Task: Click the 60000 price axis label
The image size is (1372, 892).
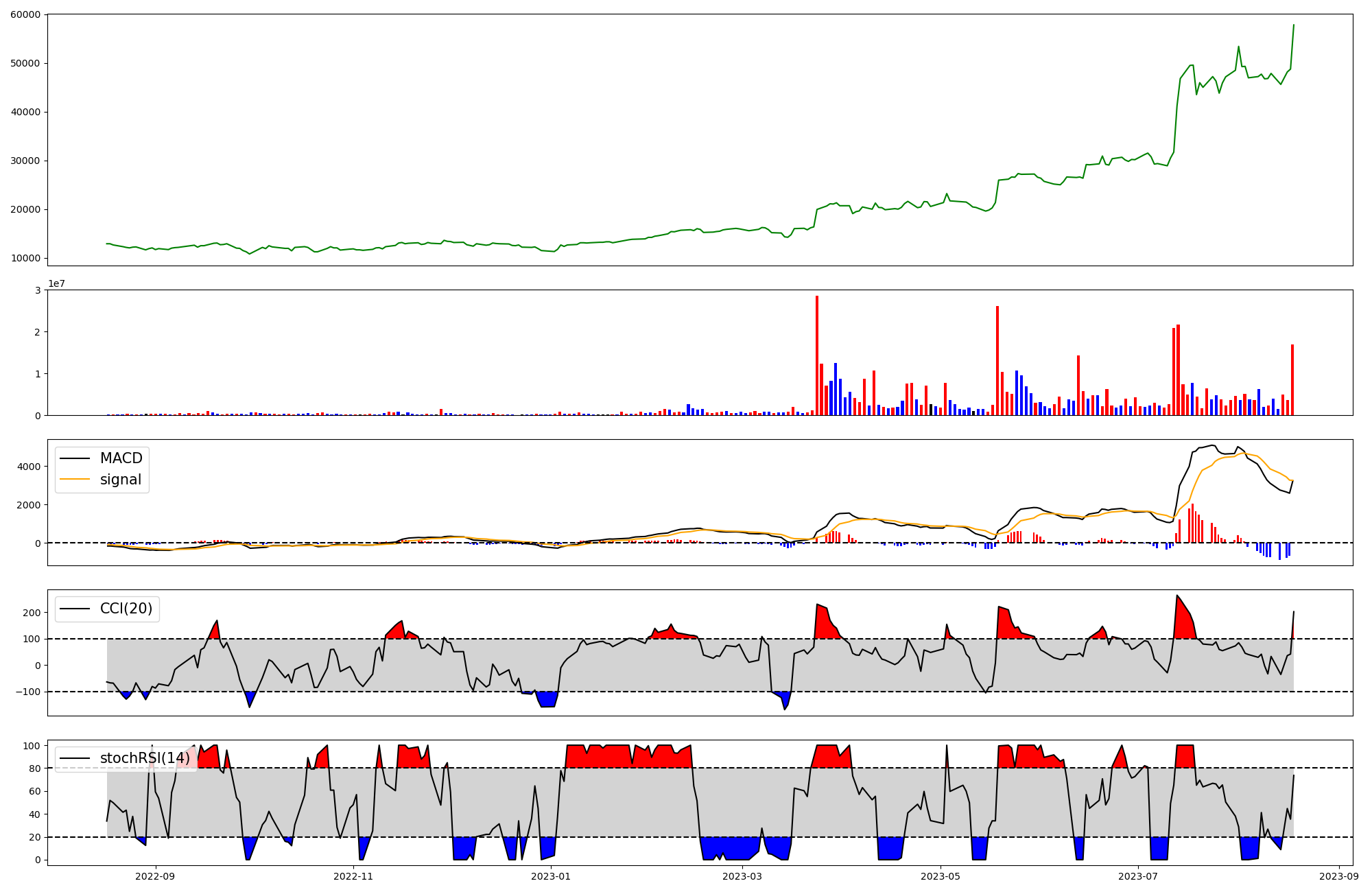Action: [x=25, y=14]
